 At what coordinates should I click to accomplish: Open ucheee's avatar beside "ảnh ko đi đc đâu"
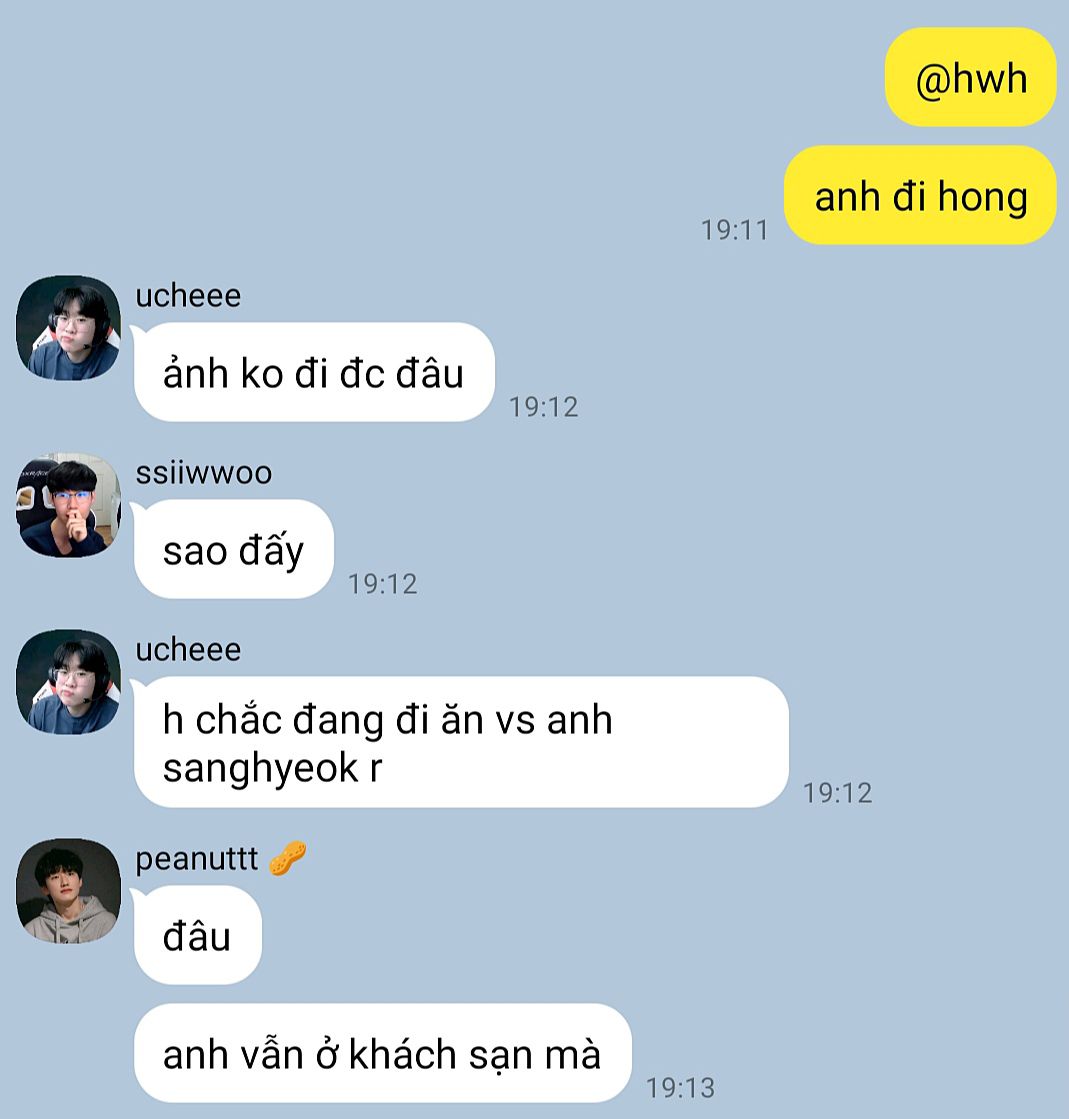pos(69,328)
